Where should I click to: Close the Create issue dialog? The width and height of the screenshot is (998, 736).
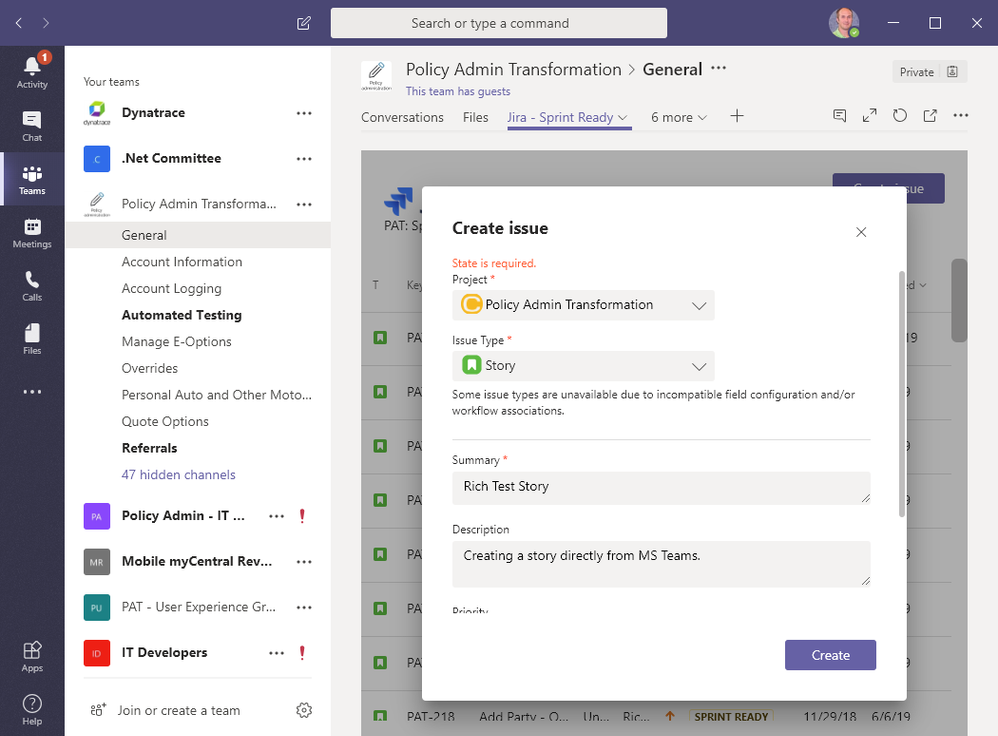click(x=861, y=232)
